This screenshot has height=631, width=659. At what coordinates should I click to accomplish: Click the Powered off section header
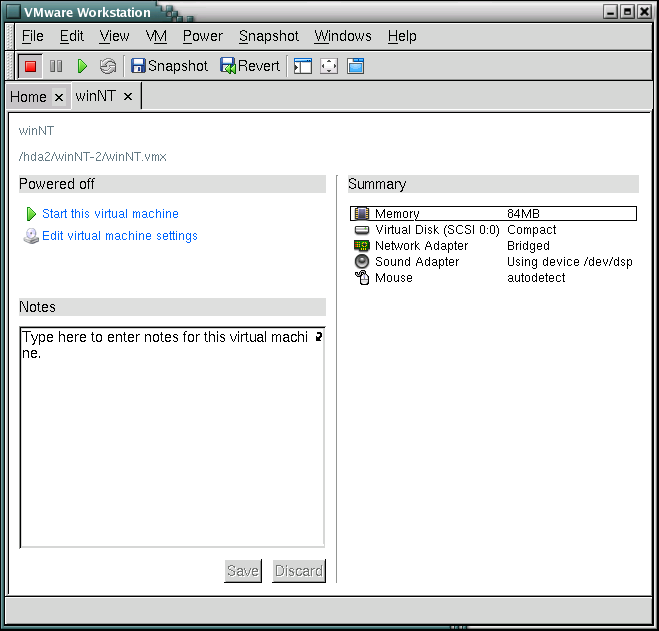[x=172, y=184]
